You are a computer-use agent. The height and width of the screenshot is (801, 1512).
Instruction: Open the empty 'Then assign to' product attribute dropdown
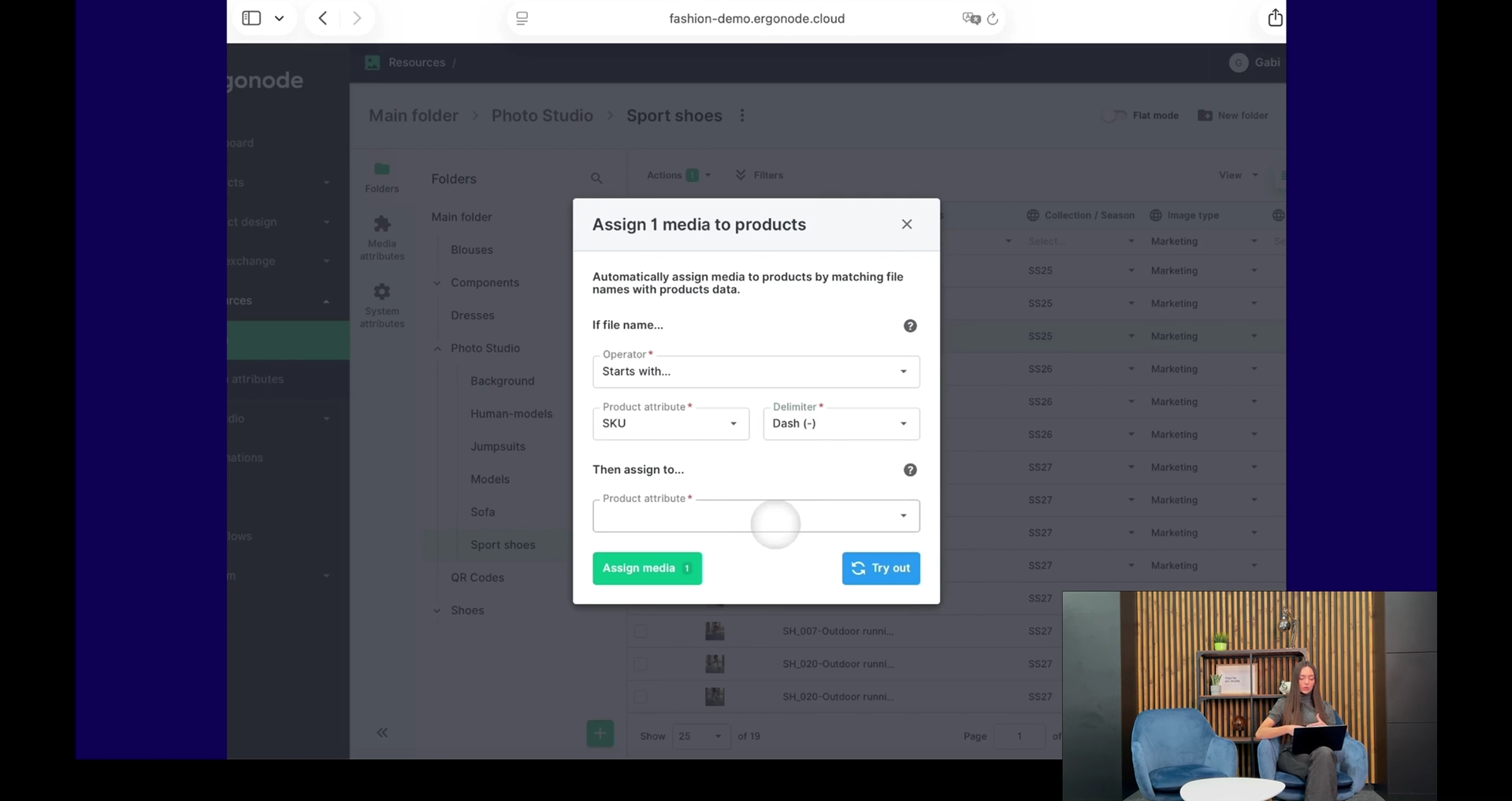tap(756, 516)
